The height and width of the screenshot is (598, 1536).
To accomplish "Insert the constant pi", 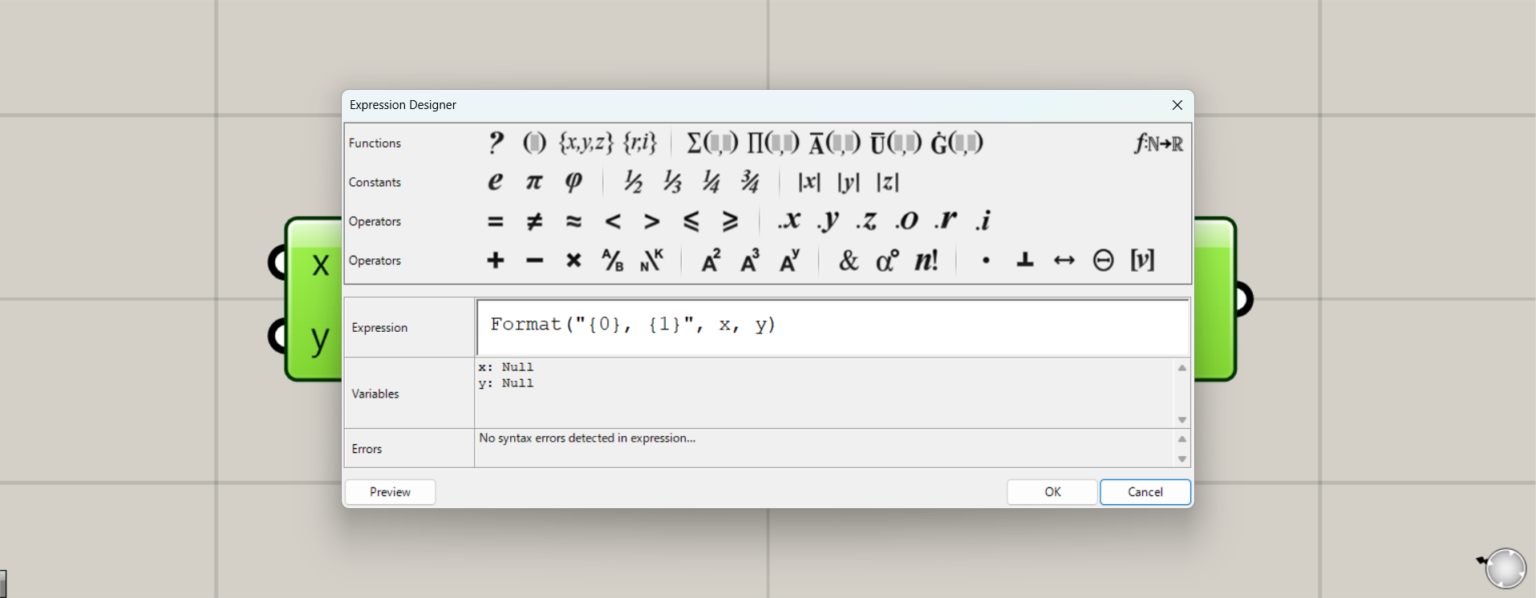I will coord(533,181).
